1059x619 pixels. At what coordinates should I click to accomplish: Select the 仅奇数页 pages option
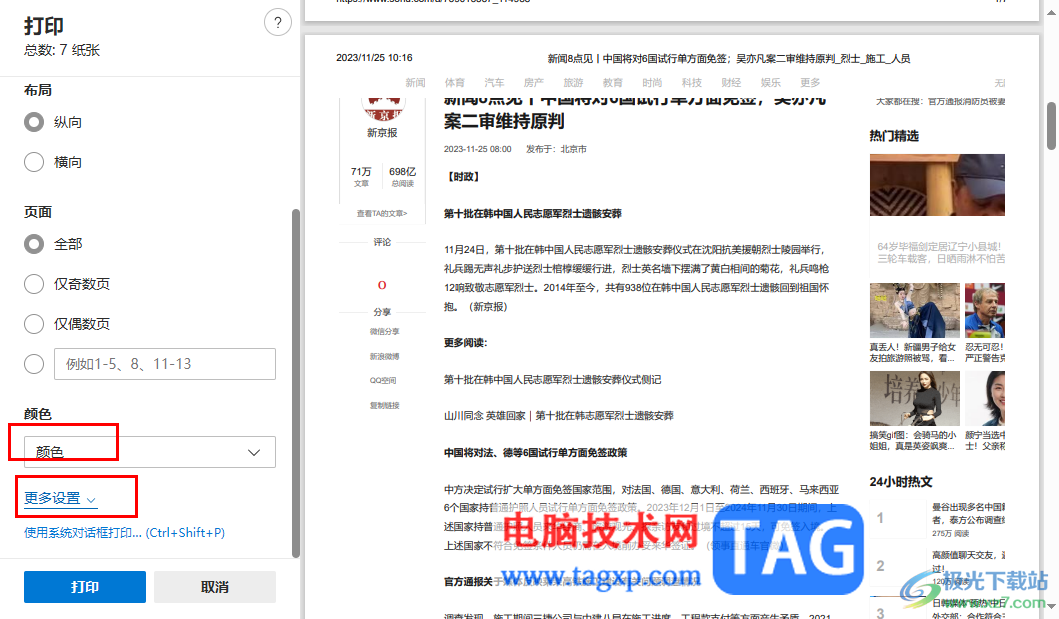pyautogui.click(x=33, y=283)
